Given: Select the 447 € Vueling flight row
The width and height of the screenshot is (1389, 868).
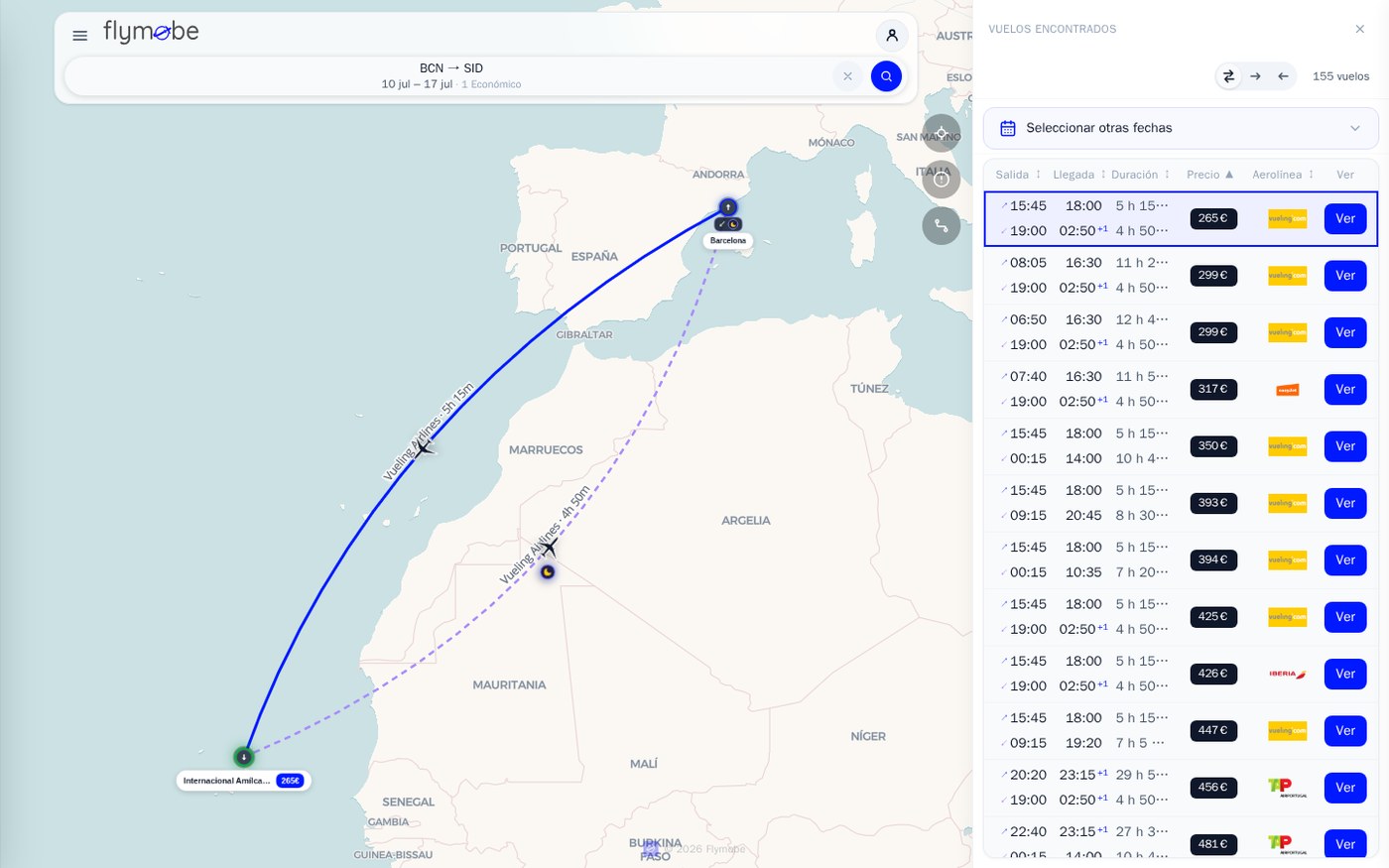Looking at the screenshot, I should 1181,731.
